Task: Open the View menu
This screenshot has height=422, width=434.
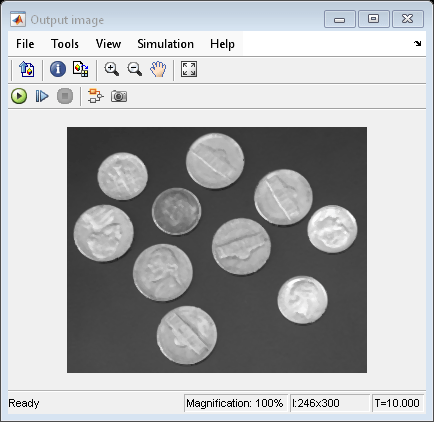Action: (x=108, y=44)
